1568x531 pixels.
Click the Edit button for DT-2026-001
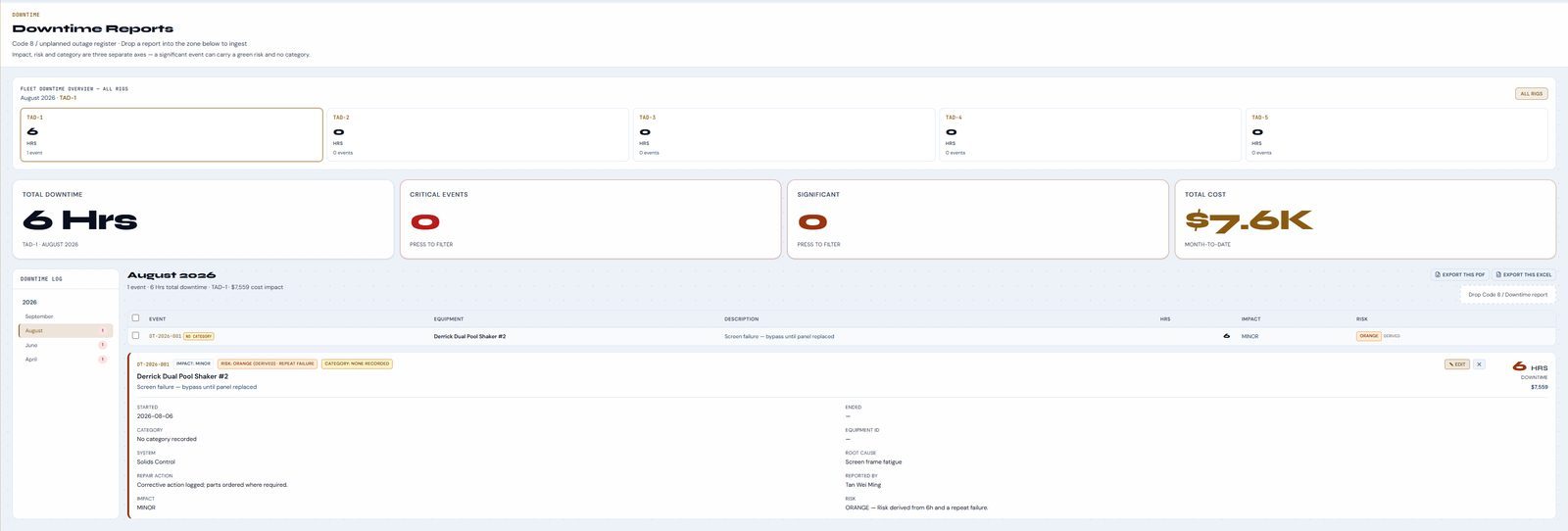coord(1456,364)
